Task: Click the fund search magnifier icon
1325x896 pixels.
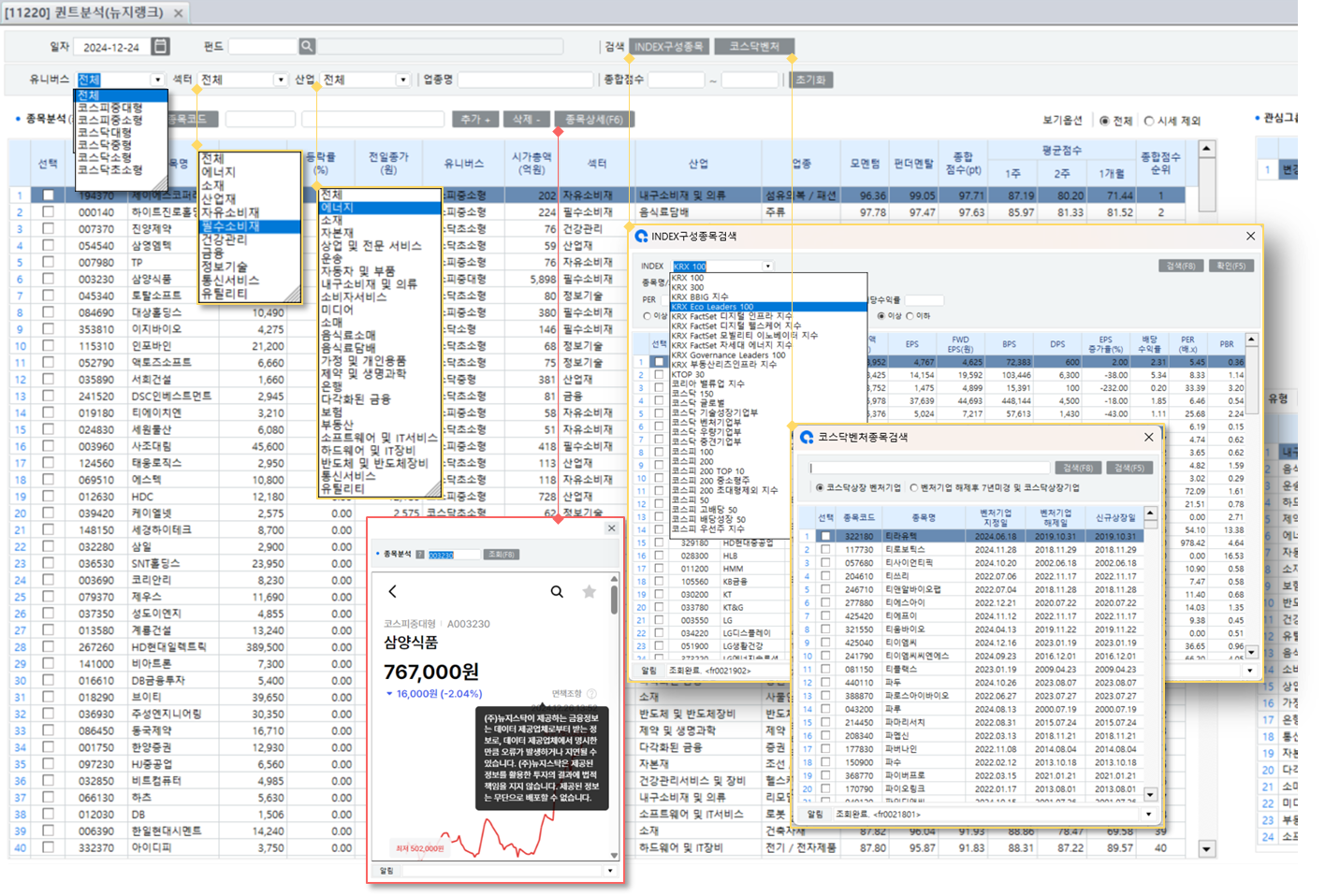Action: (x=307, y=47)
